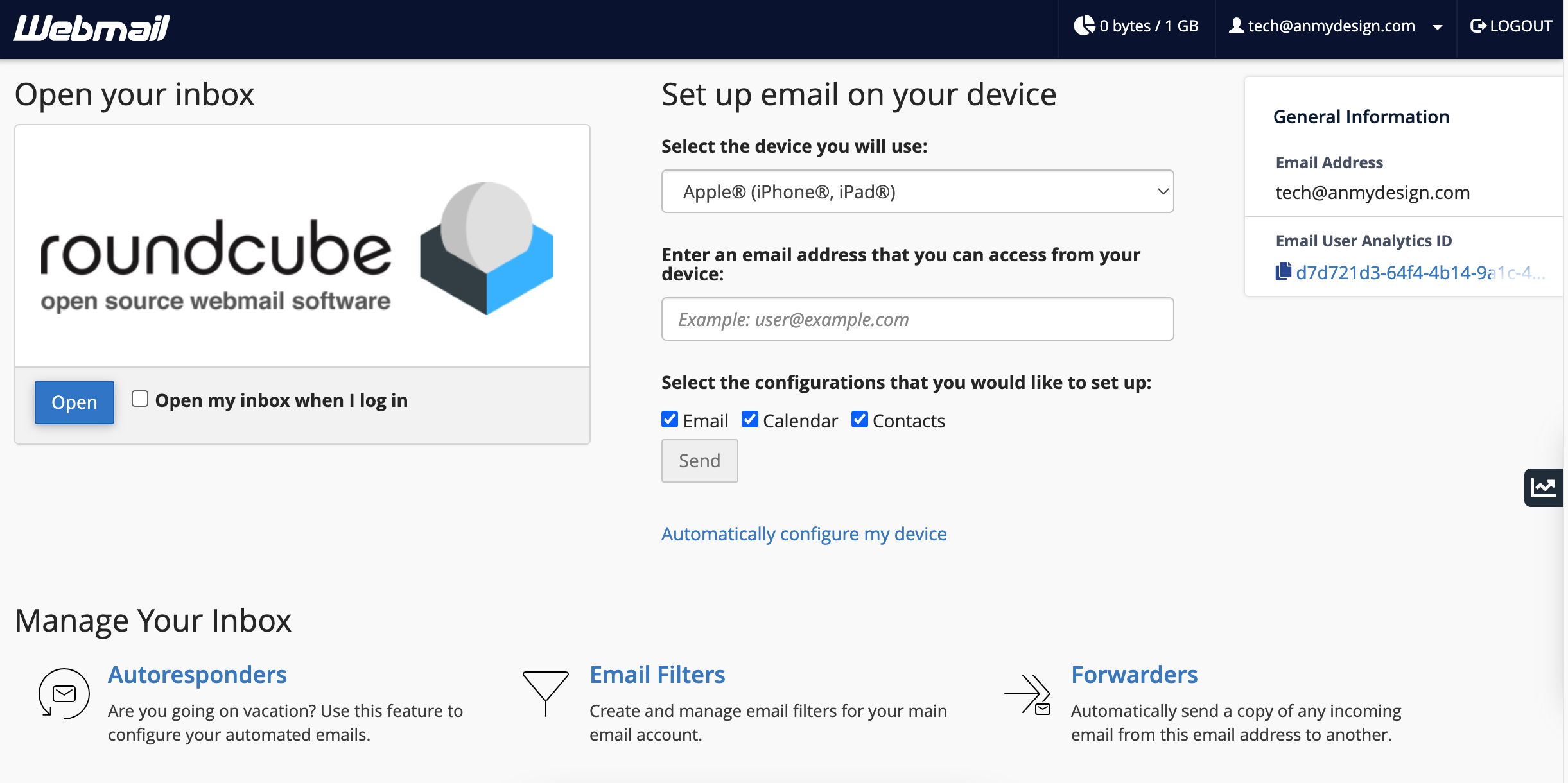1568x783 pixels.
Task: Click the blue Open button
Action: [x=74, y=402]
